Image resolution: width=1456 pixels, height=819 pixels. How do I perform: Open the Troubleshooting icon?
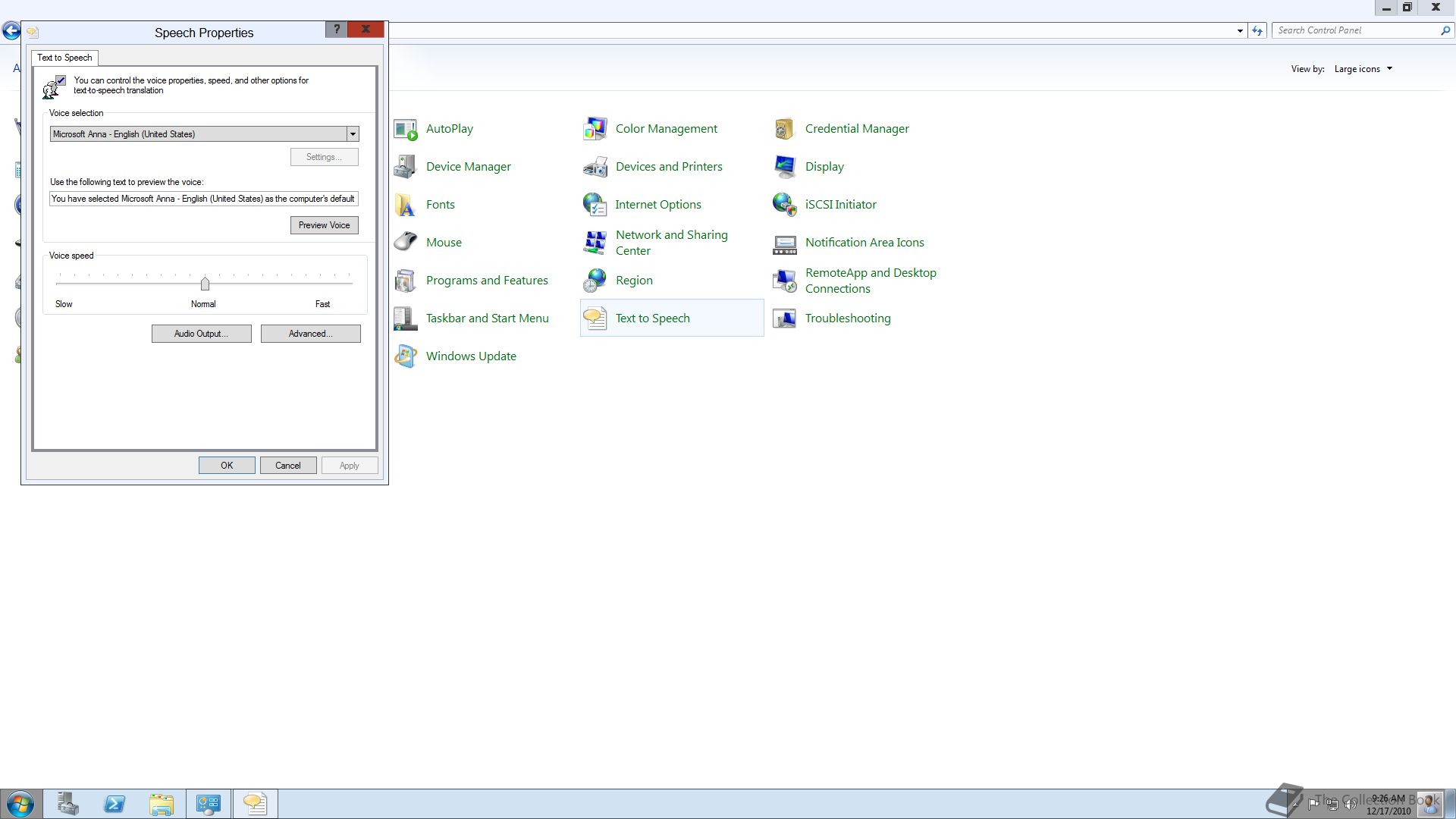click(785, 318)
